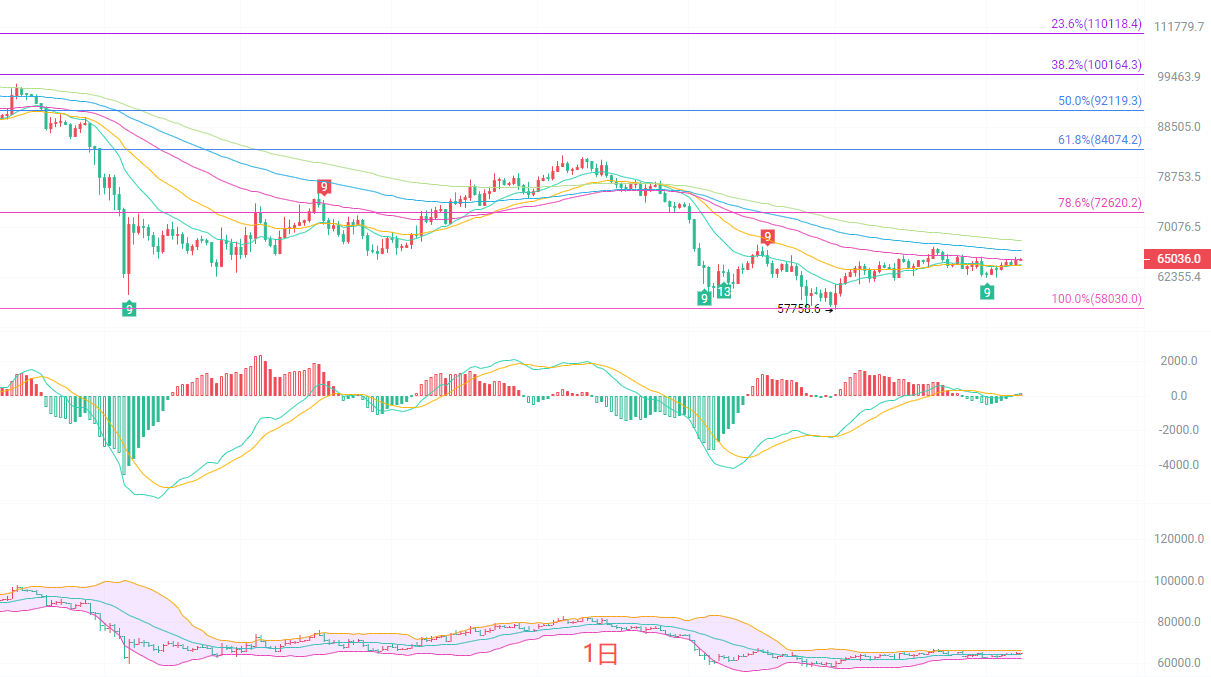Click the 78753.5 price axis value
The width and height of the screenshot is (1211, 677).
pyautogui.click(x=1178, y=177)
